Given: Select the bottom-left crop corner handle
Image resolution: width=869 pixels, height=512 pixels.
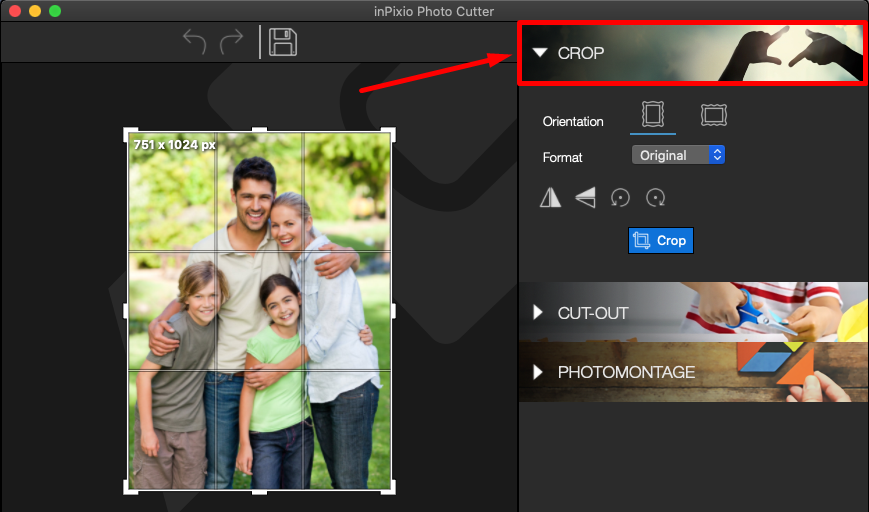Looking at the screenshot, I should tap(130, 488).
